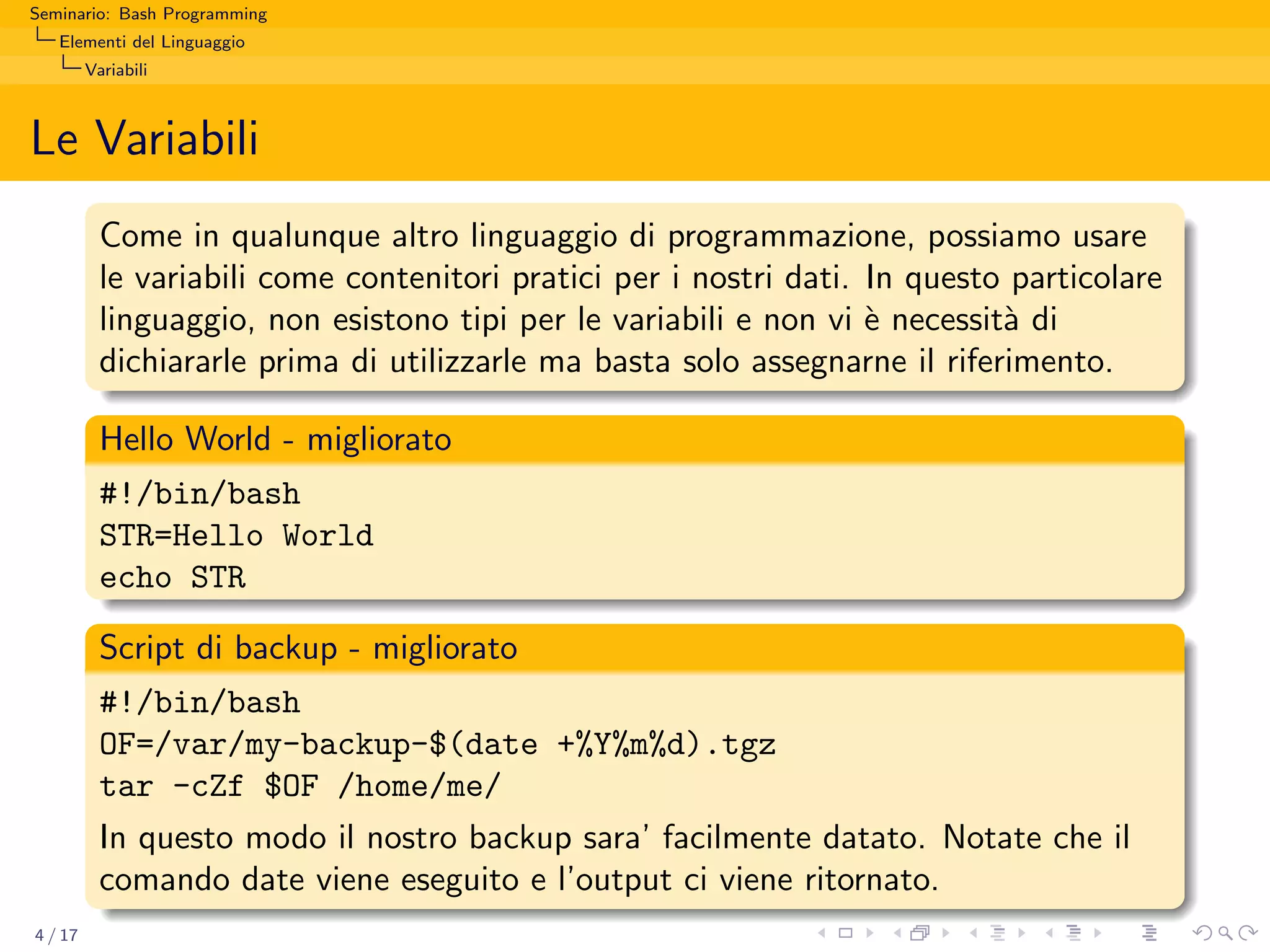Click the slide rectangle navigation icon
This screenshot has width=1270, height=952.
coord(846,933)
